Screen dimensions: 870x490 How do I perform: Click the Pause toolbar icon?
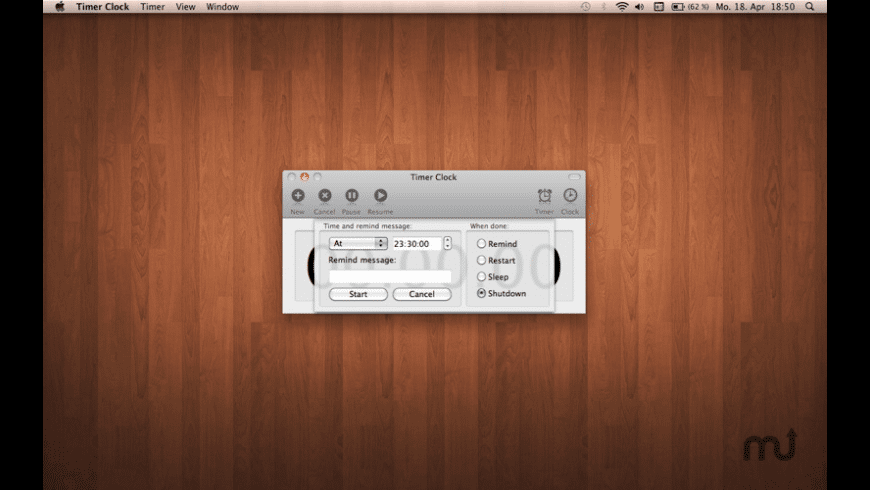(x=352, y=196)
